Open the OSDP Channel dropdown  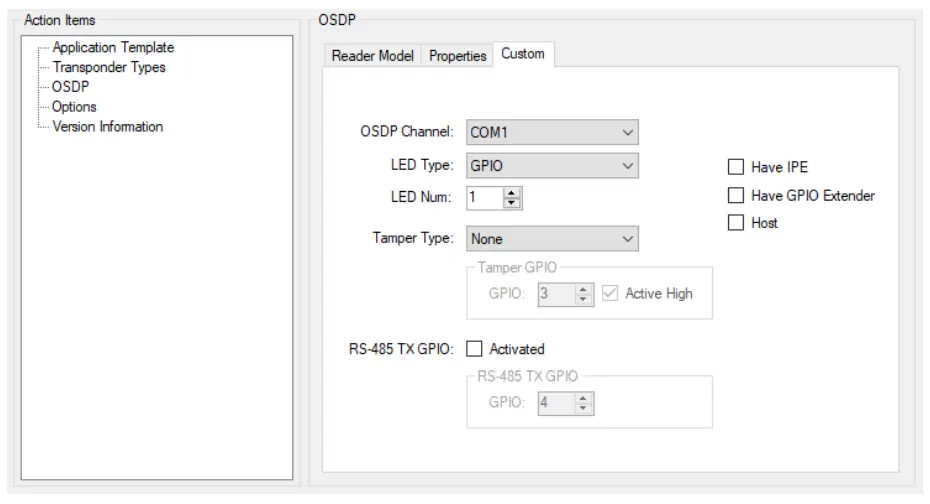[x=552, y=132]
